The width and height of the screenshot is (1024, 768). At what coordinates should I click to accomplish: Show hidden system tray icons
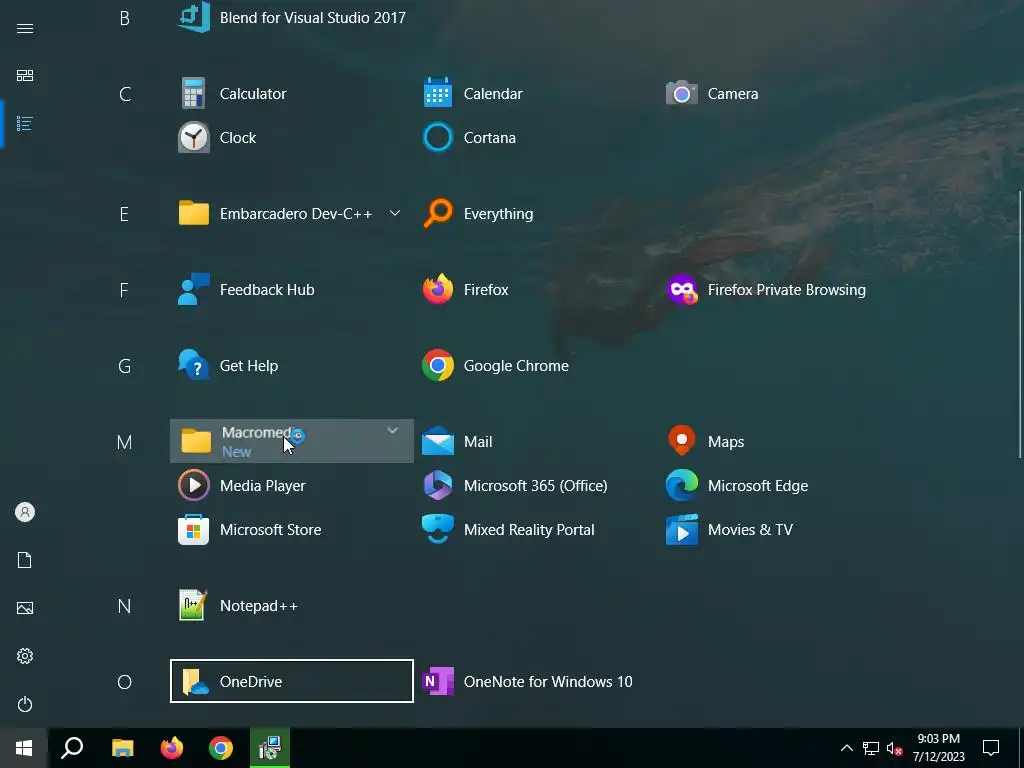[846, 748]
